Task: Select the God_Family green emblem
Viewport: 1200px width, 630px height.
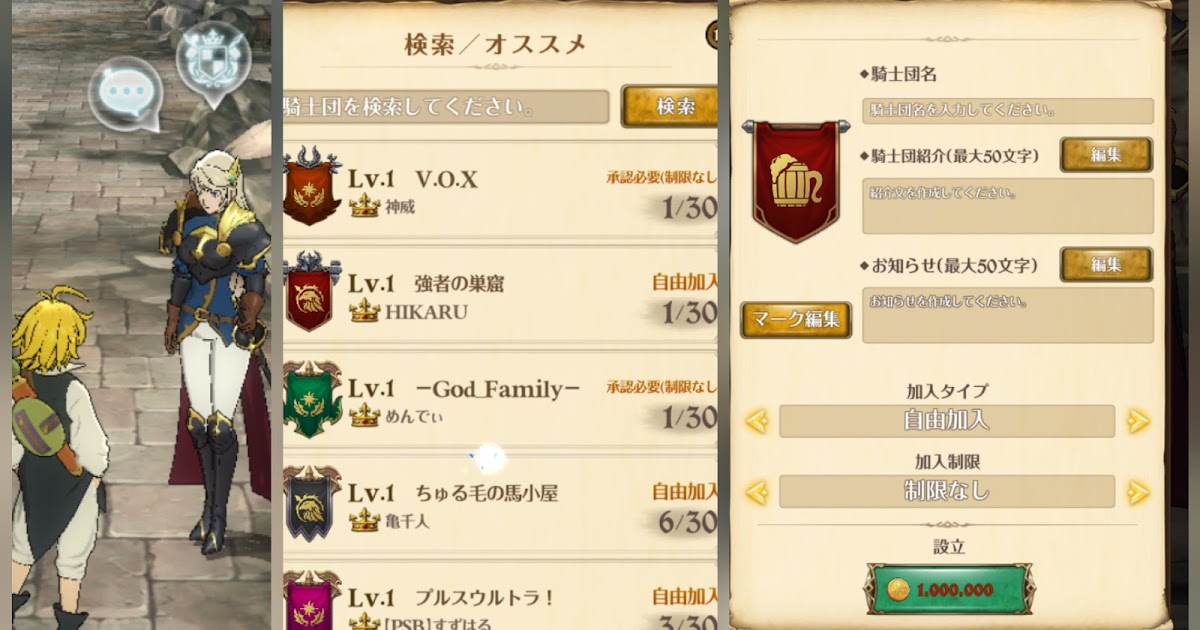Action: pyautogui.click(x=312, y=398)
